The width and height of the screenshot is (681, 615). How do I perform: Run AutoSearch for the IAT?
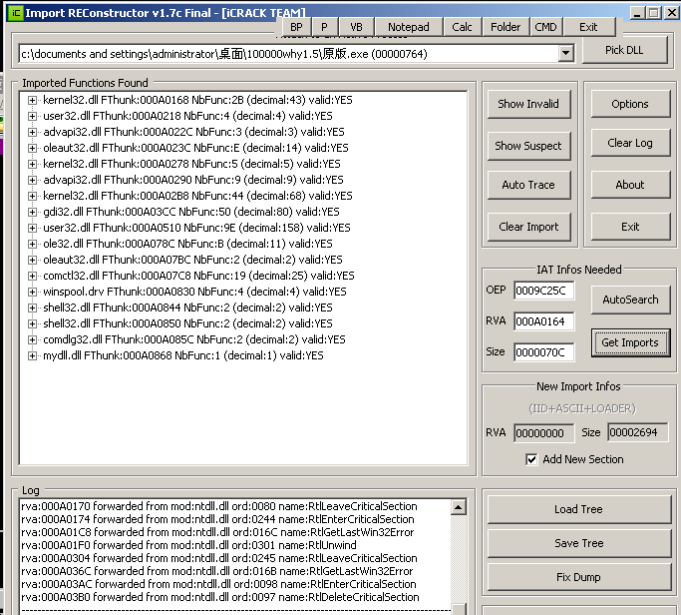tap(630, 299)
